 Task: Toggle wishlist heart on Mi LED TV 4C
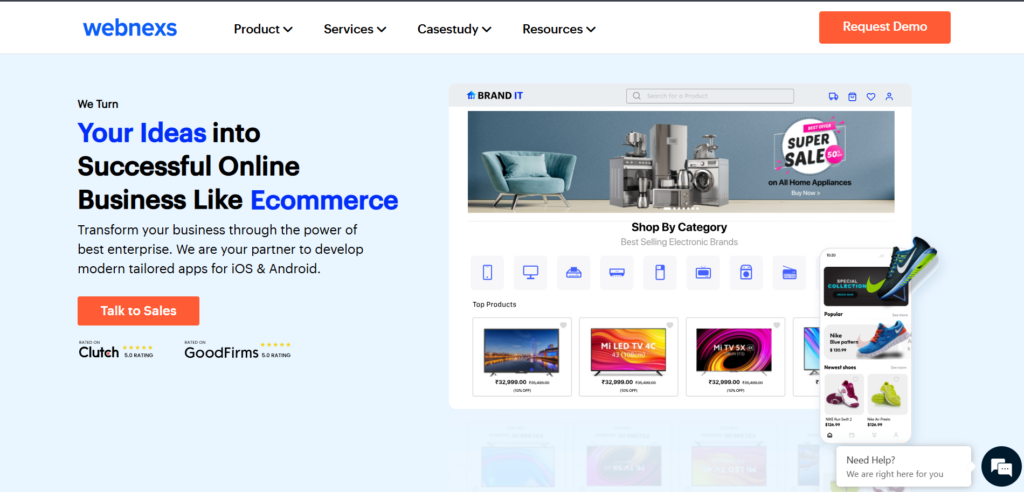pyautogui.click(x=669, y=325)
